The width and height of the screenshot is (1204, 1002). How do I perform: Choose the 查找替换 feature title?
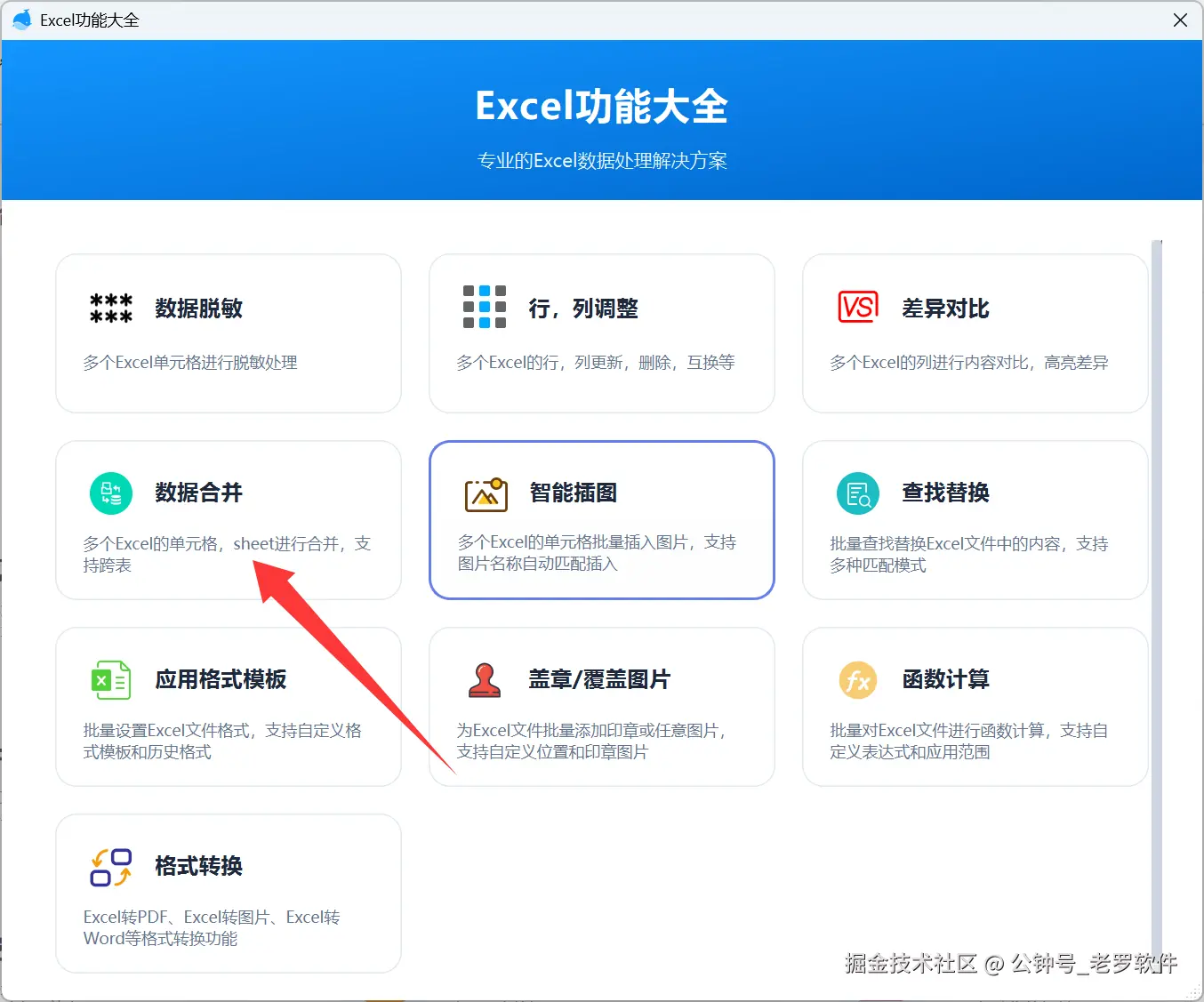pos(945,493)
